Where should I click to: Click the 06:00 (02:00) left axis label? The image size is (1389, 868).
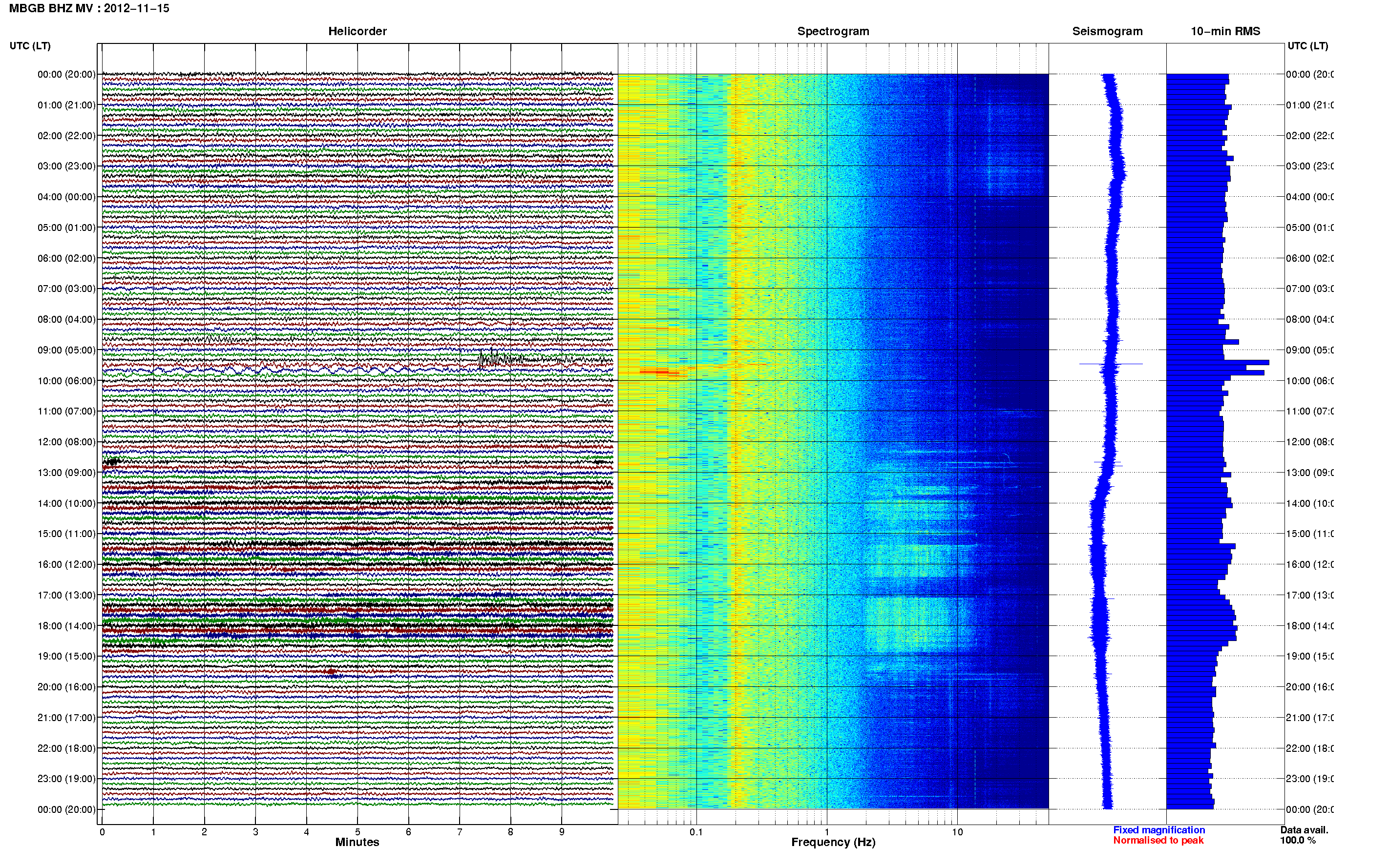click(x=66, y=258)
